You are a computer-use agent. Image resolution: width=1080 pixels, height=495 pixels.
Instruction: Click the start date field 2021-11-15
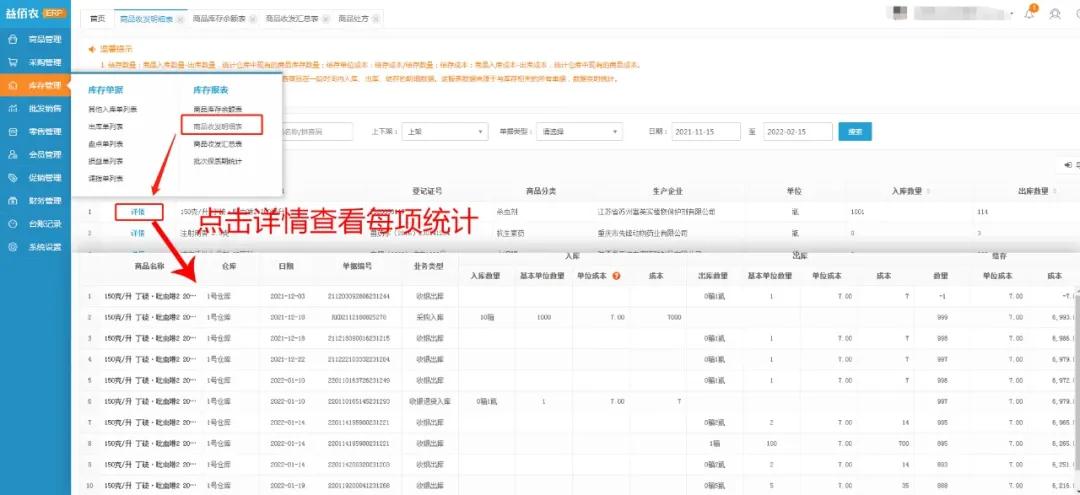[704, 132]
